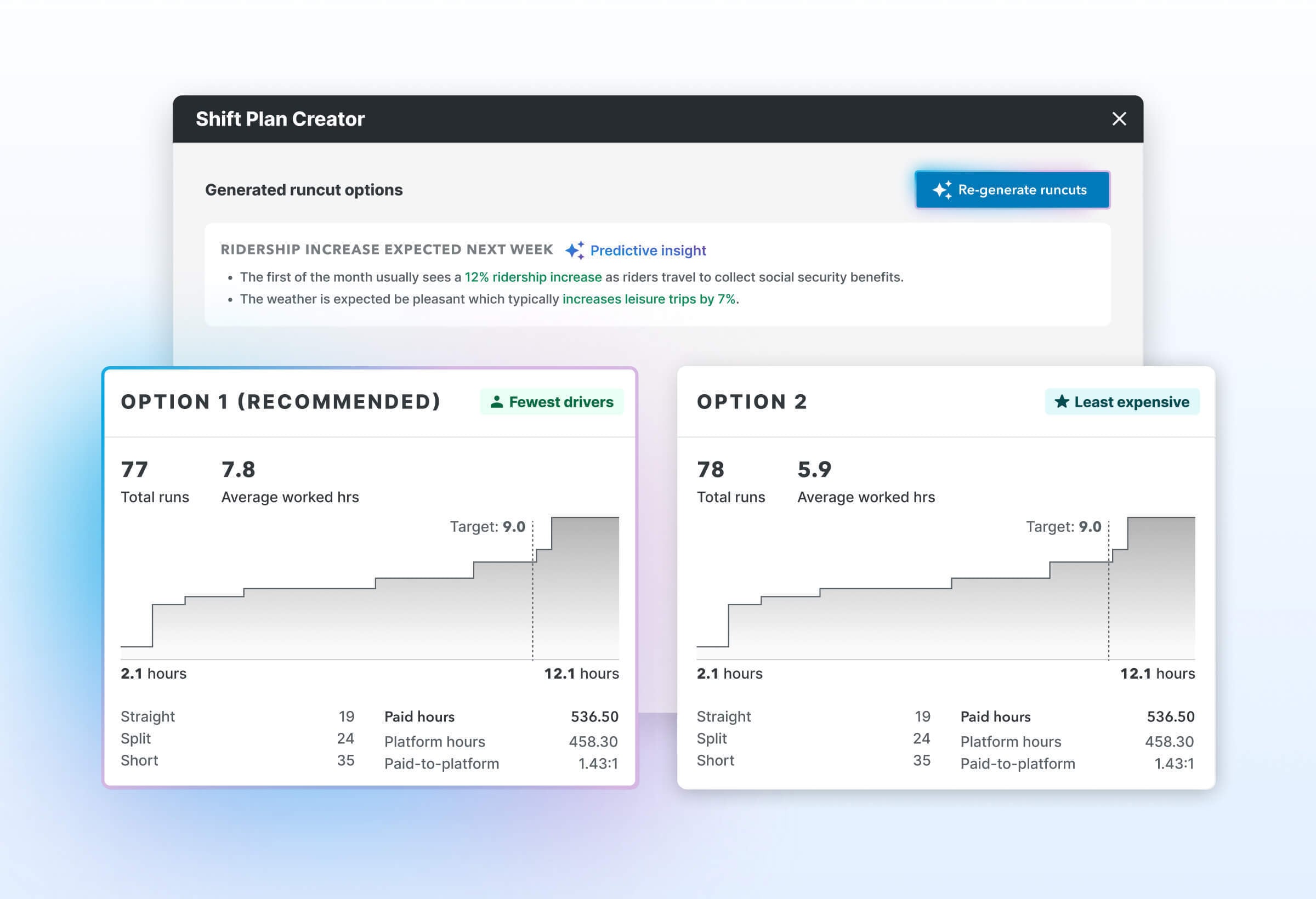This screenshot has height=899, width=1316.
Task: Click the Straight row in Option 2
Action: pos(814,716)
